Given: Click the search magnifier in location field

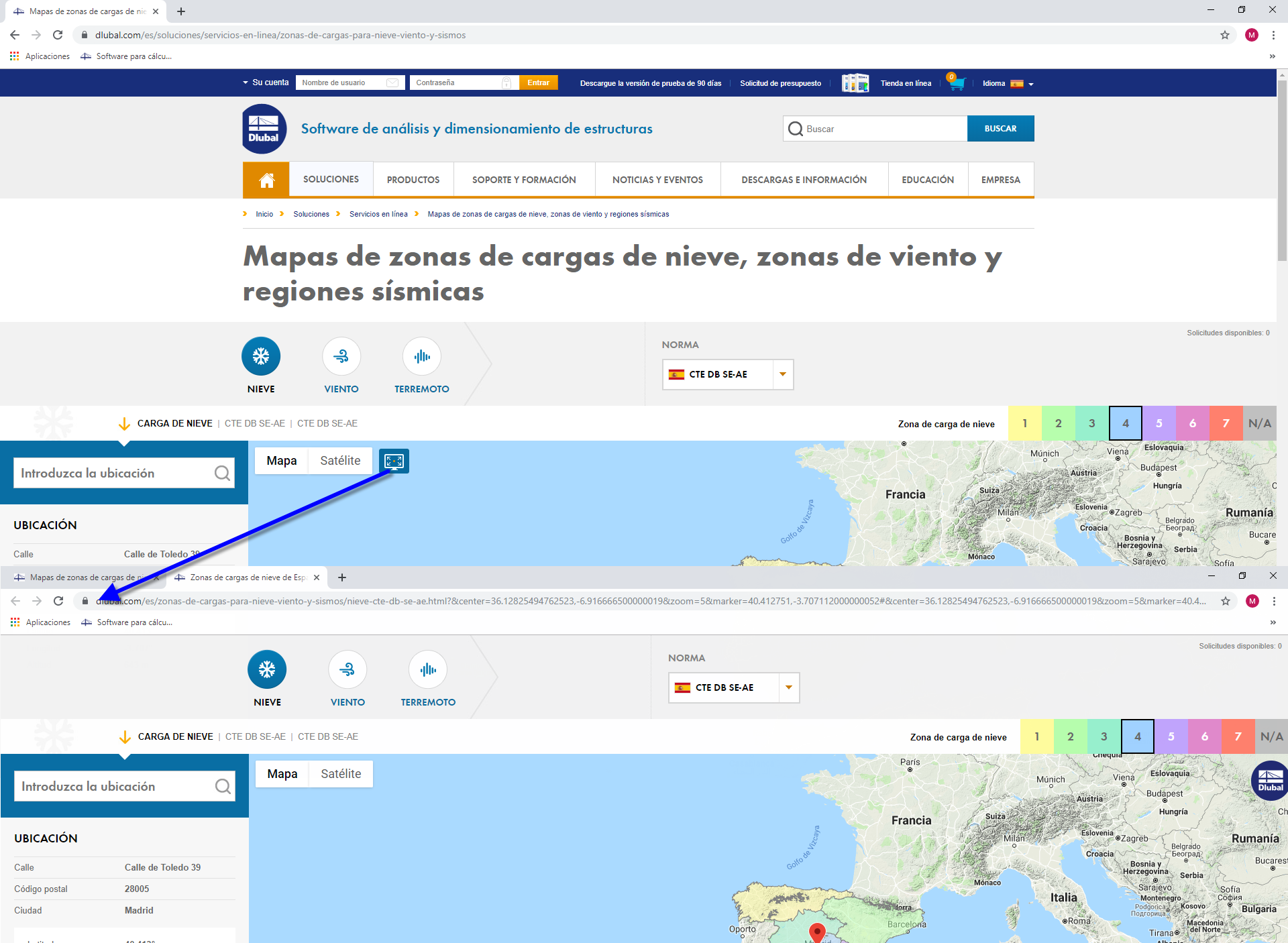Looking at the screenshot, I should tap(222, 473).
